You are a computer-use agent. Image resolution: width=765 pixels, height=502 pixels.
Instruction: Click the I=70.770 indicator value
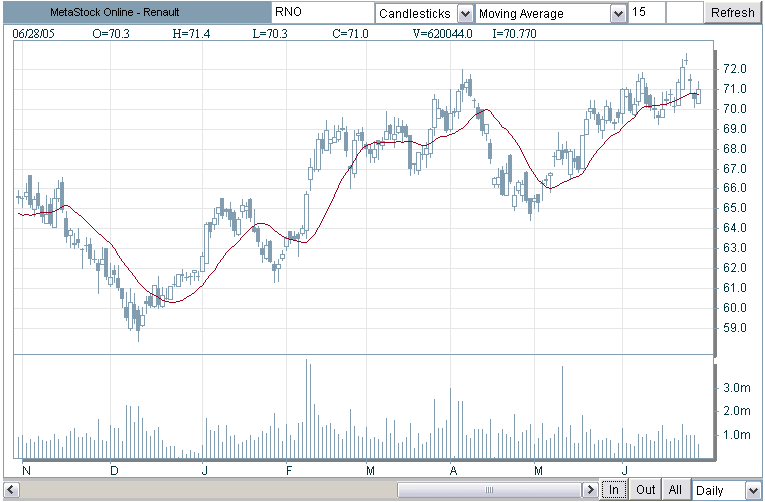(x=514, y=34)
